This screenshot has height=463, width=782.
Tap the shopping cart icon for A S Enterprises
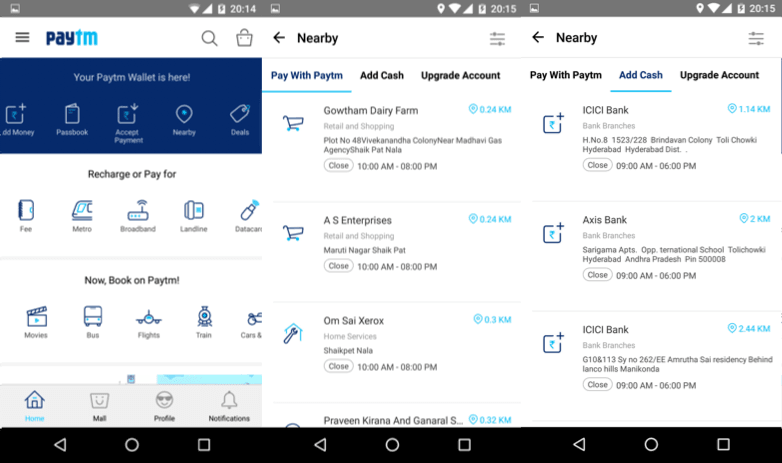[x=293, y=232]
